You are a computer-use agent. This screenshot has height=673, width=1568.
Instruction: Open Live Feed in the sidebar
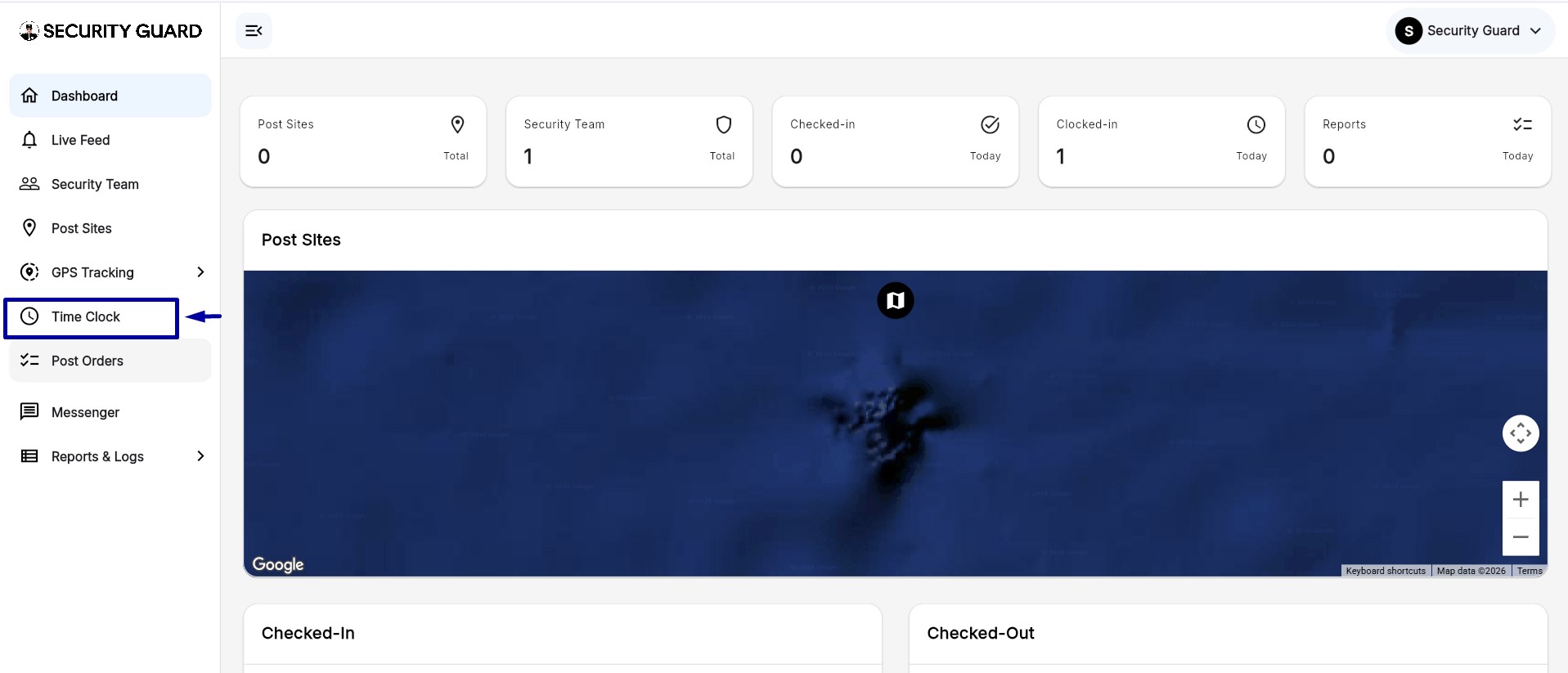tap(110, 140)
